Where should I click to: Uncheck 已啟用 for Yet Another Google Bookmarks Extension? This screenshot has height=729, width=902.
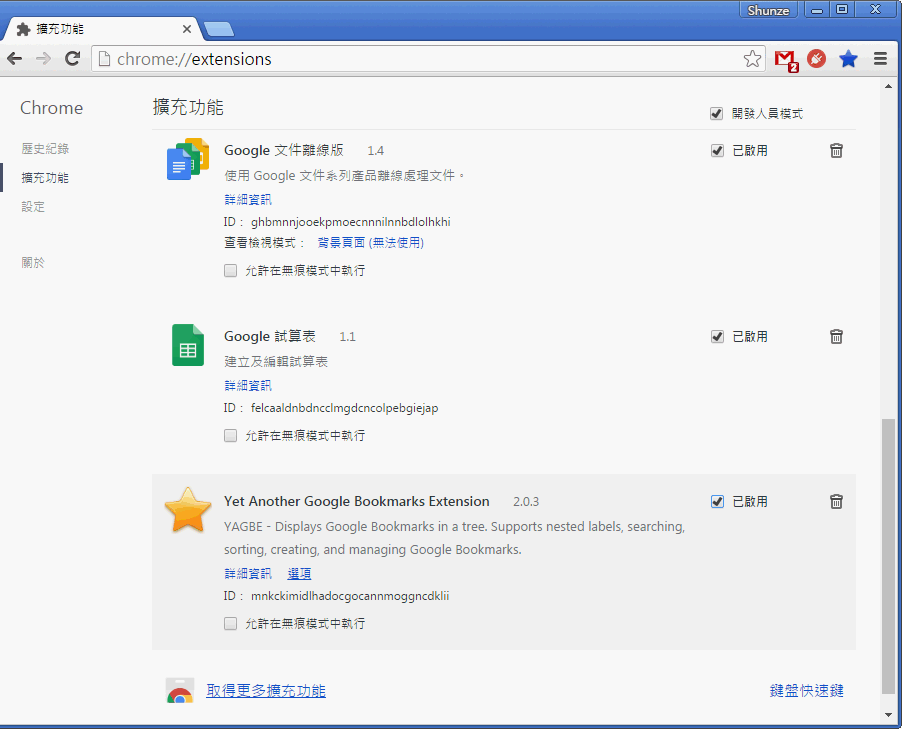(x=717, y=502)
